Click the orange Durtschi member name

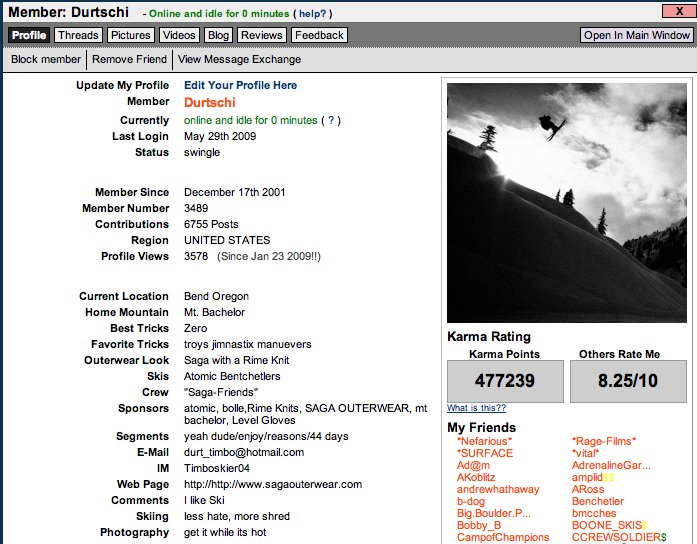tap(210, 103)
